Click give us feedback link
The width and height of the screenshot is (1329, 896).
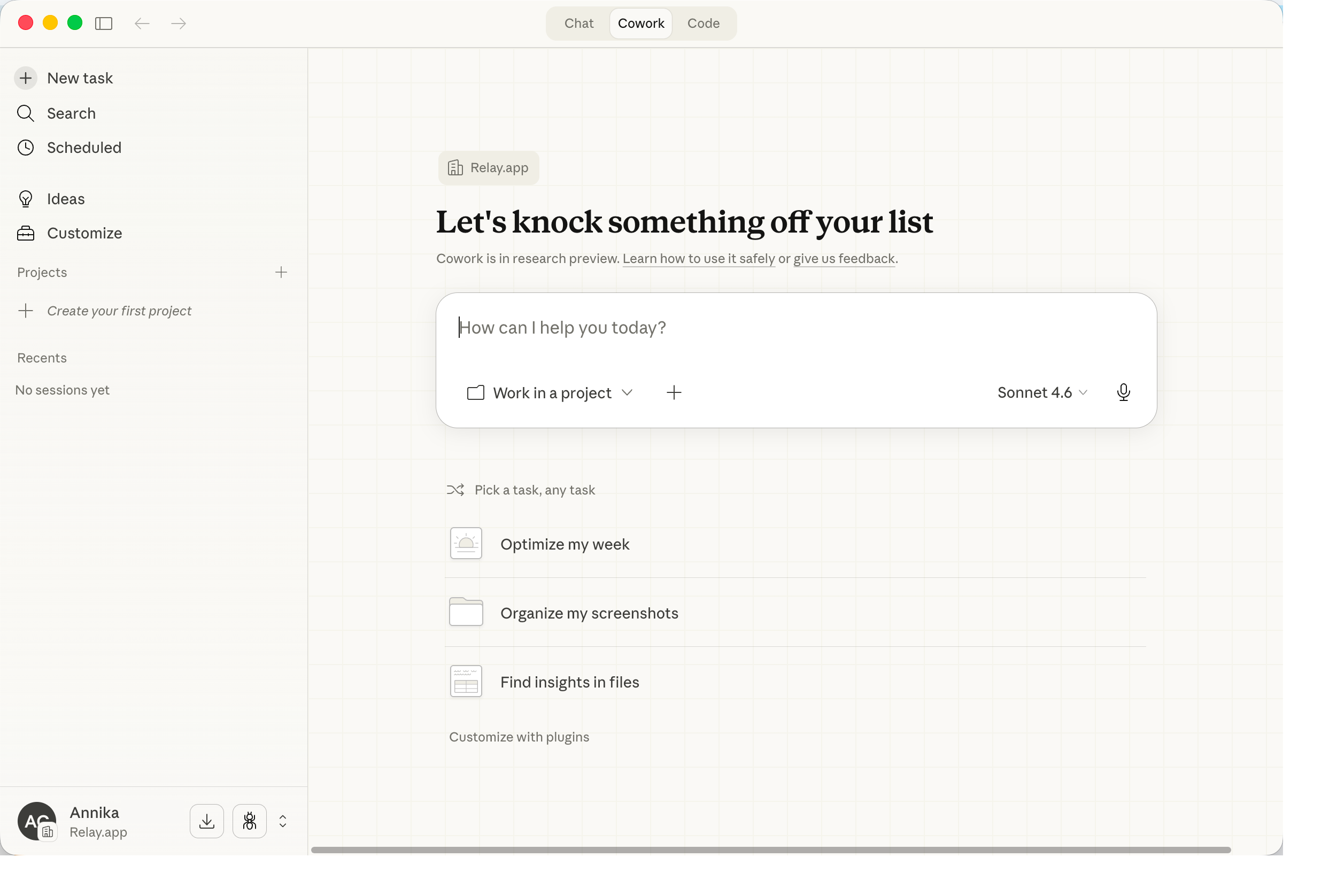point(844,259)
